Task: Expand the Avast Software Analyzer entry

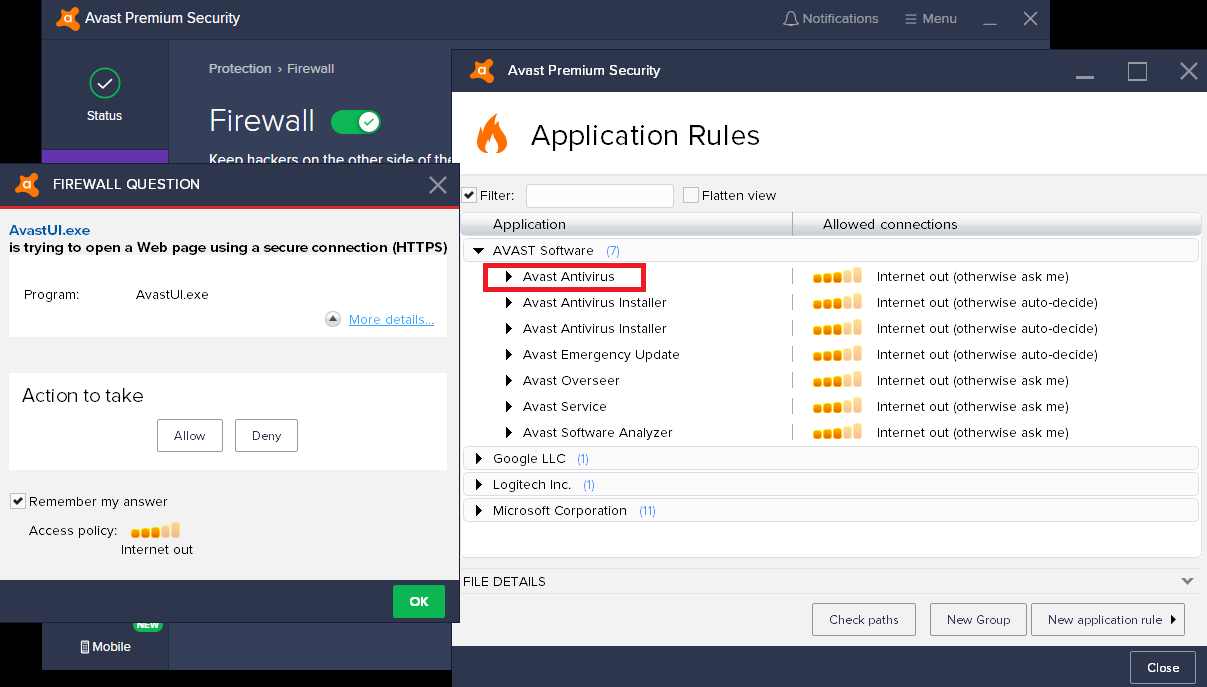Action: (x=509, y=433)
